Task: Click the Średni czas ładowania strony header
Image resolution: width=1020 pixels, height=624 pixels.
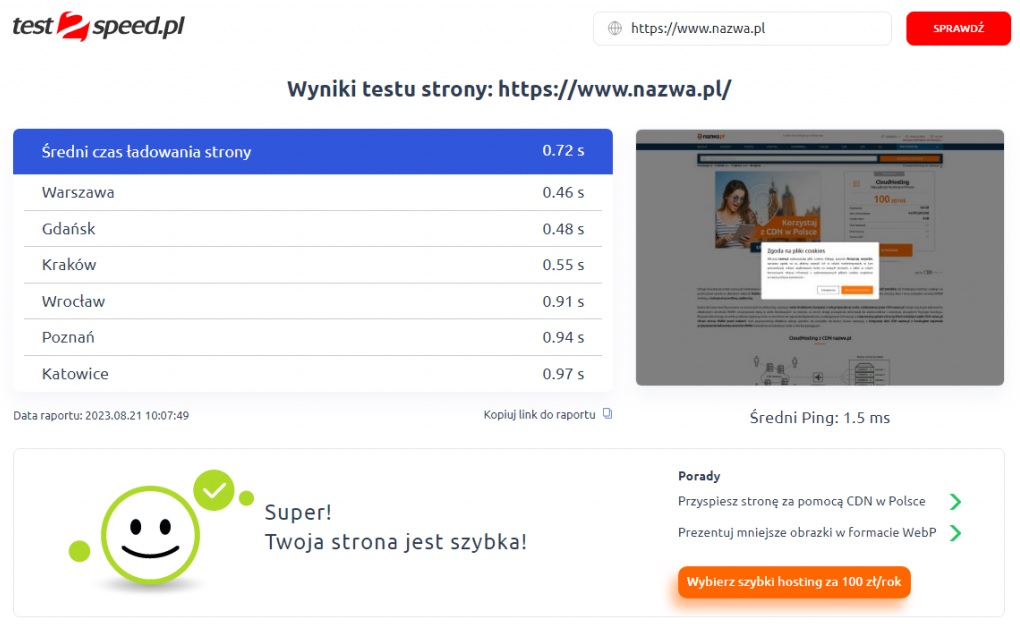Action: click(312, 152)
